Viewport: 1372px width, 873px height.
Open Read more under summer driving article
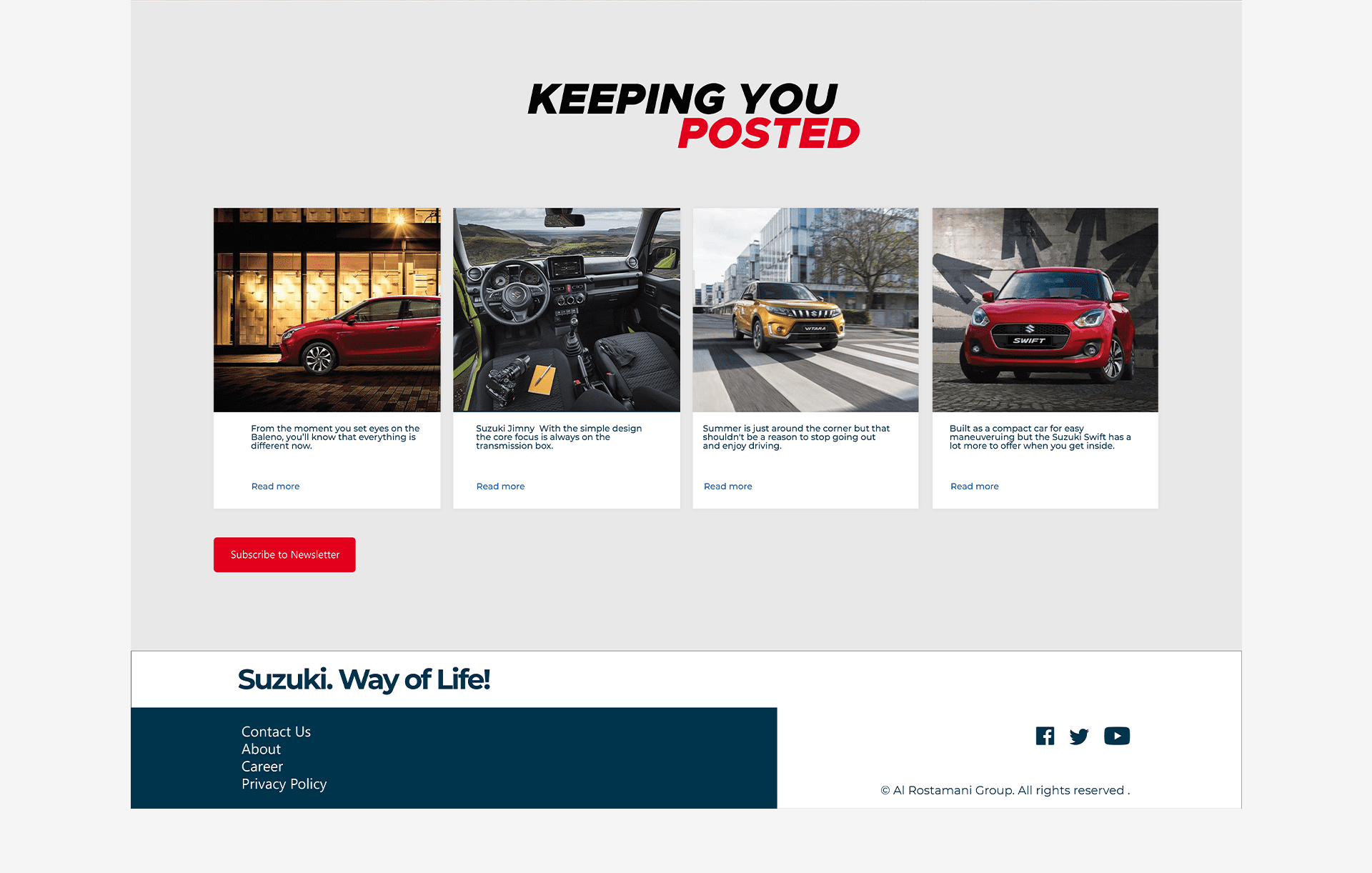[727, 487]
